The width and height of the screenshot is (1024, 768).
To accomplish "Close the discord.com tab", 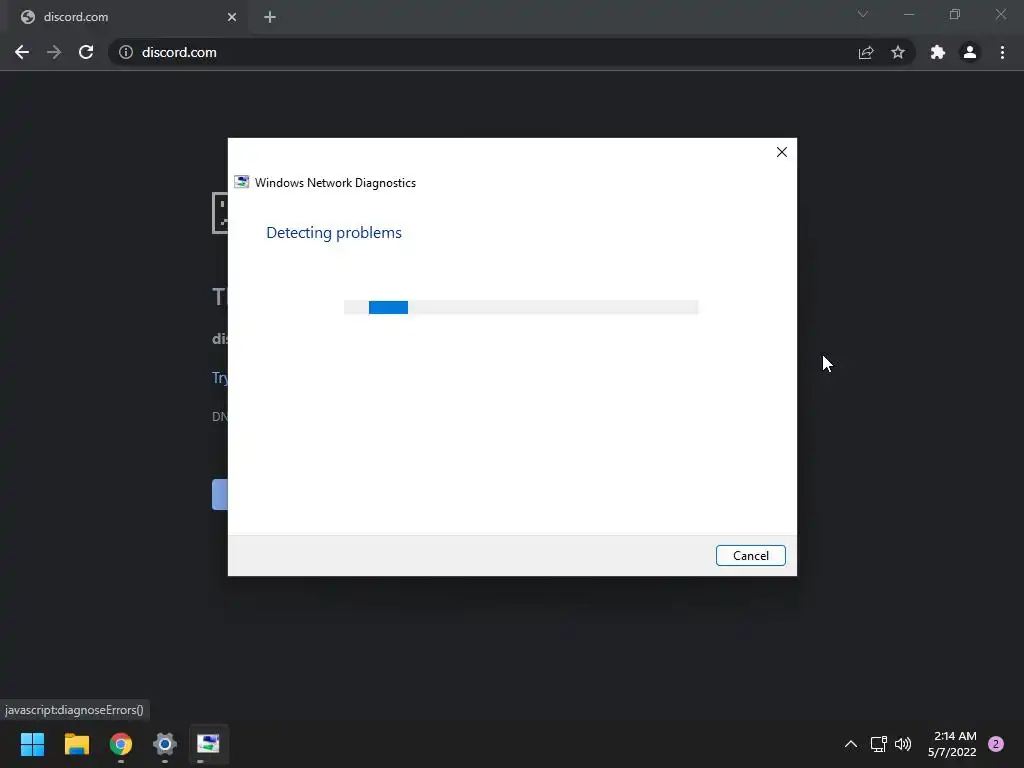I will 232,17.
